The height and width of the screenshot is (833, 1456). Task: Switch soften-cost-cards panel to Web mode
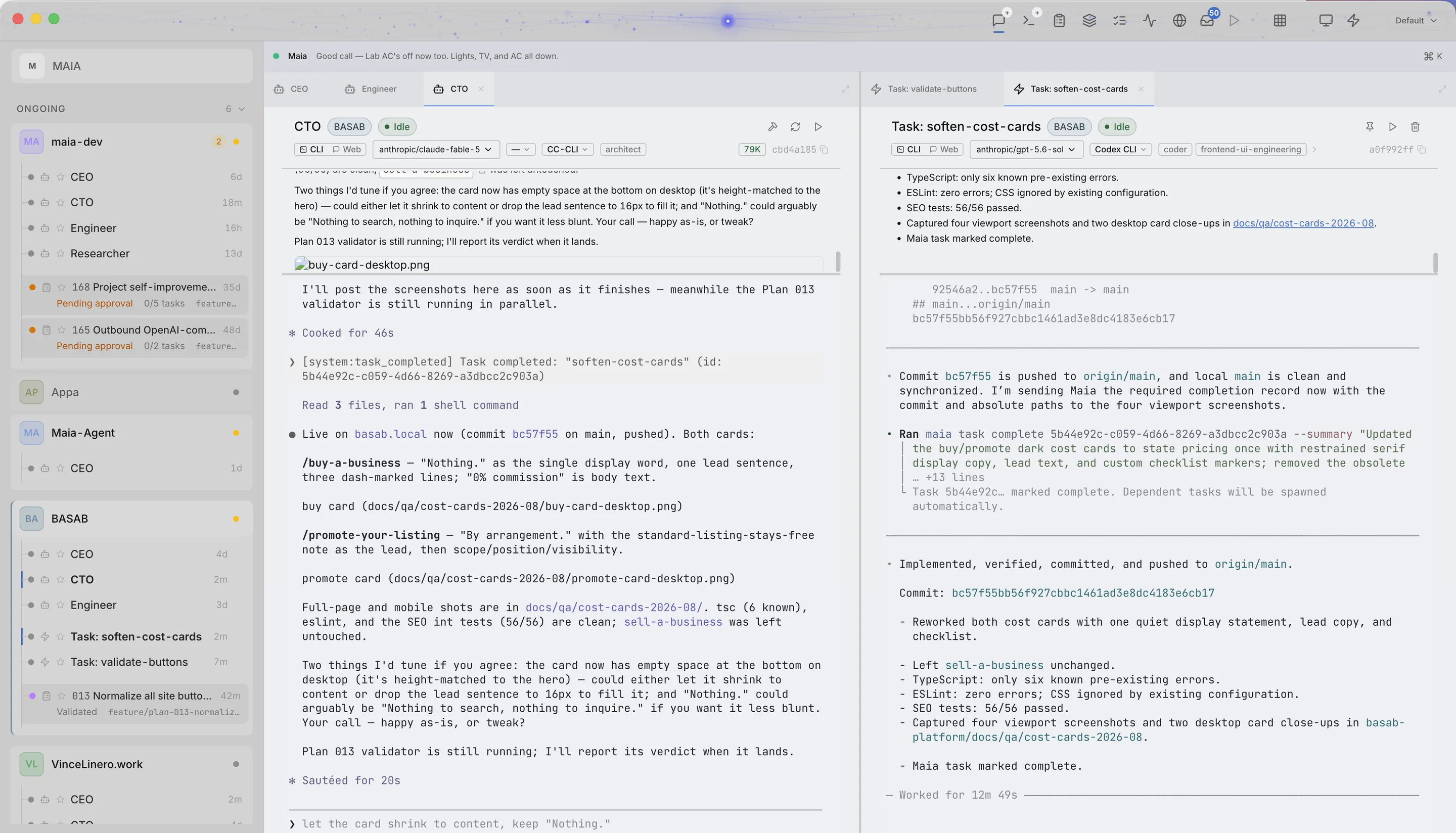click(944, 149)
